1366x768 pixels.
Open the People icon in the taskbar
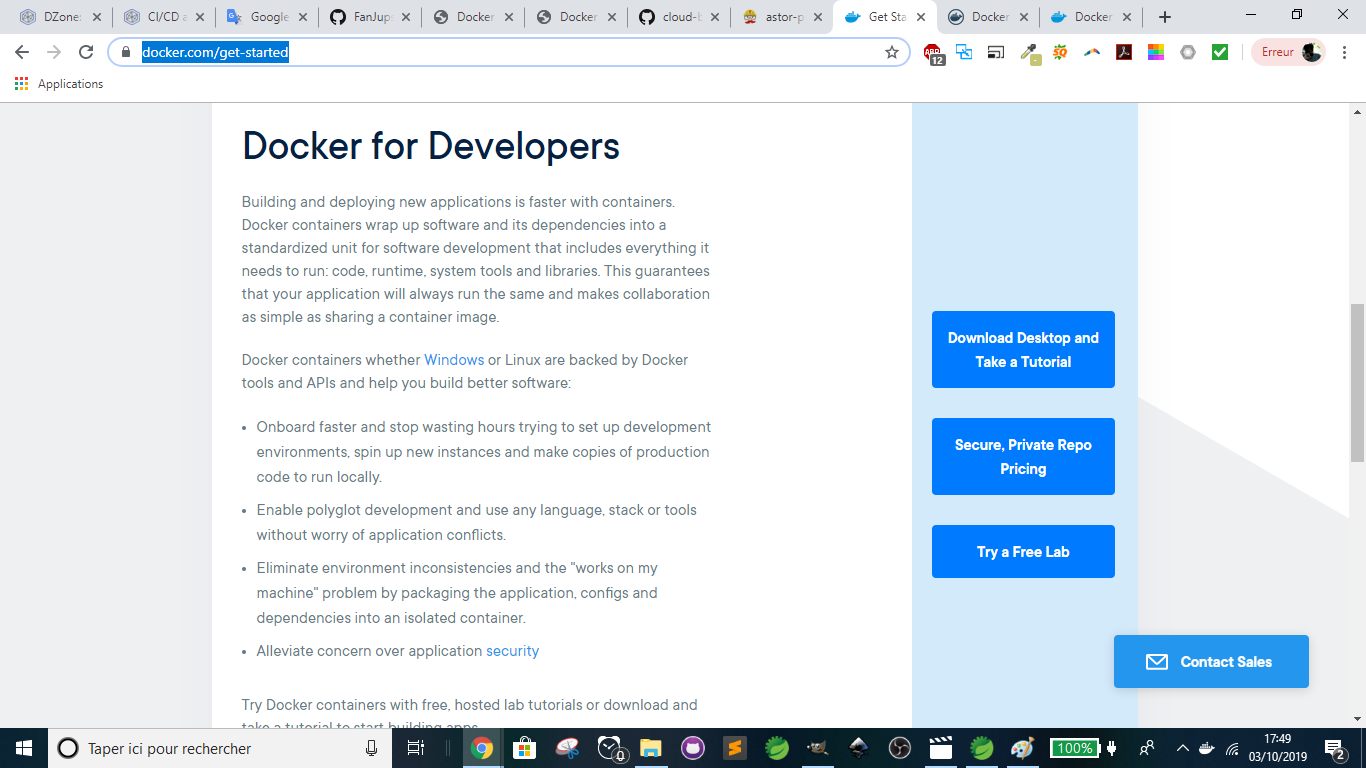coord(1146,748)
